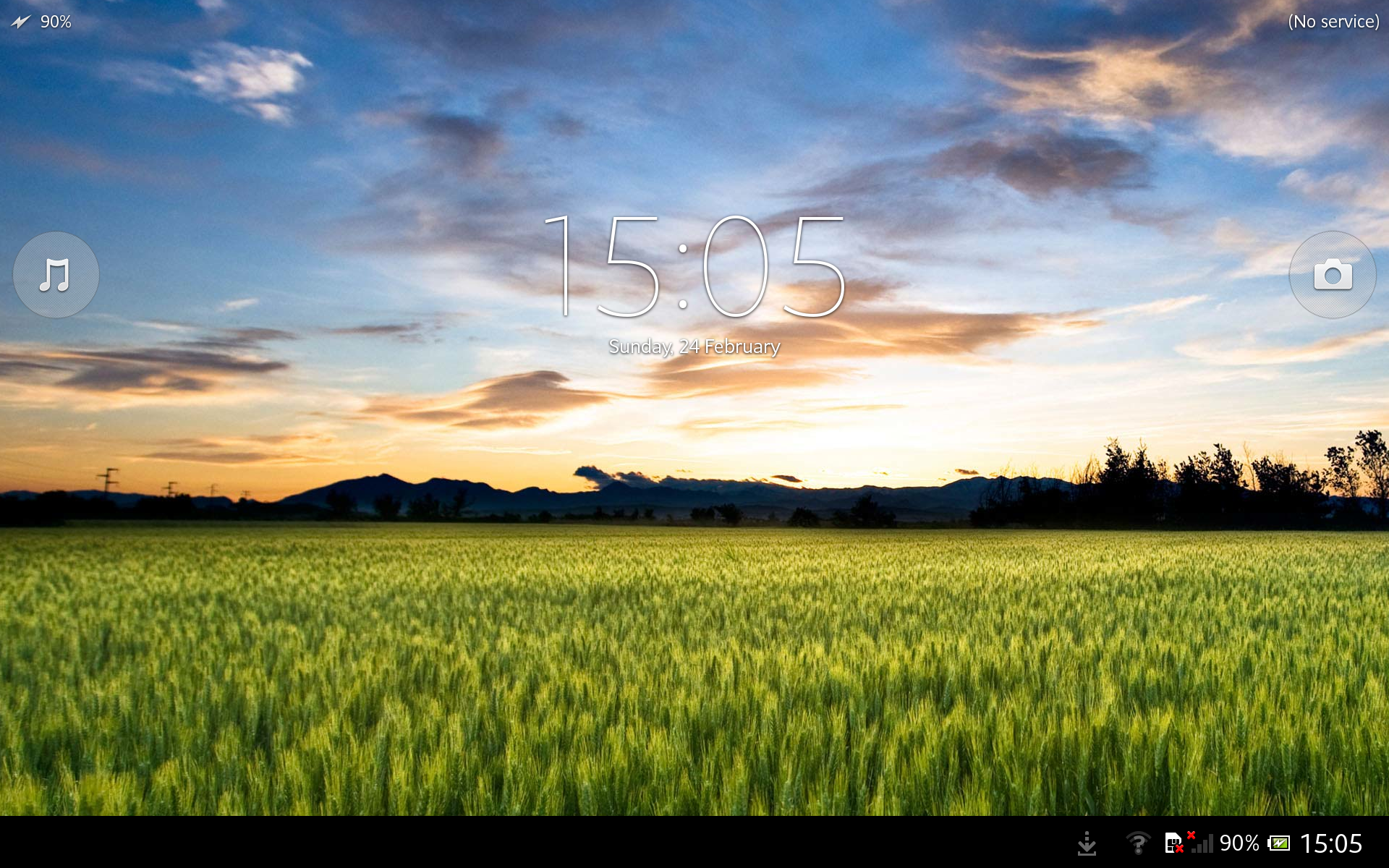Tap the 90% battery text top left
Screen dimensions: 1389x868
(x=56, y=20)
